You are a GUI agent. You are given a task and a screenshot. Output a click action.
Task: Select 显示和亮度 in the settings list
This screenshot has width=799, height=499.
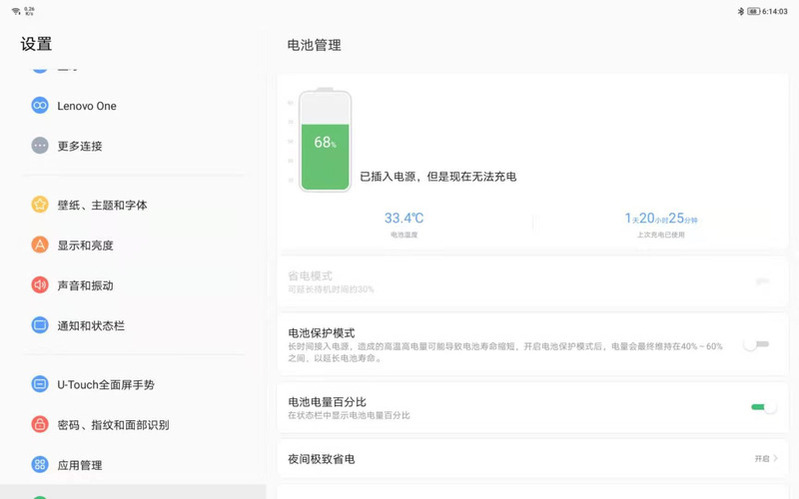[x=85, y=245]
